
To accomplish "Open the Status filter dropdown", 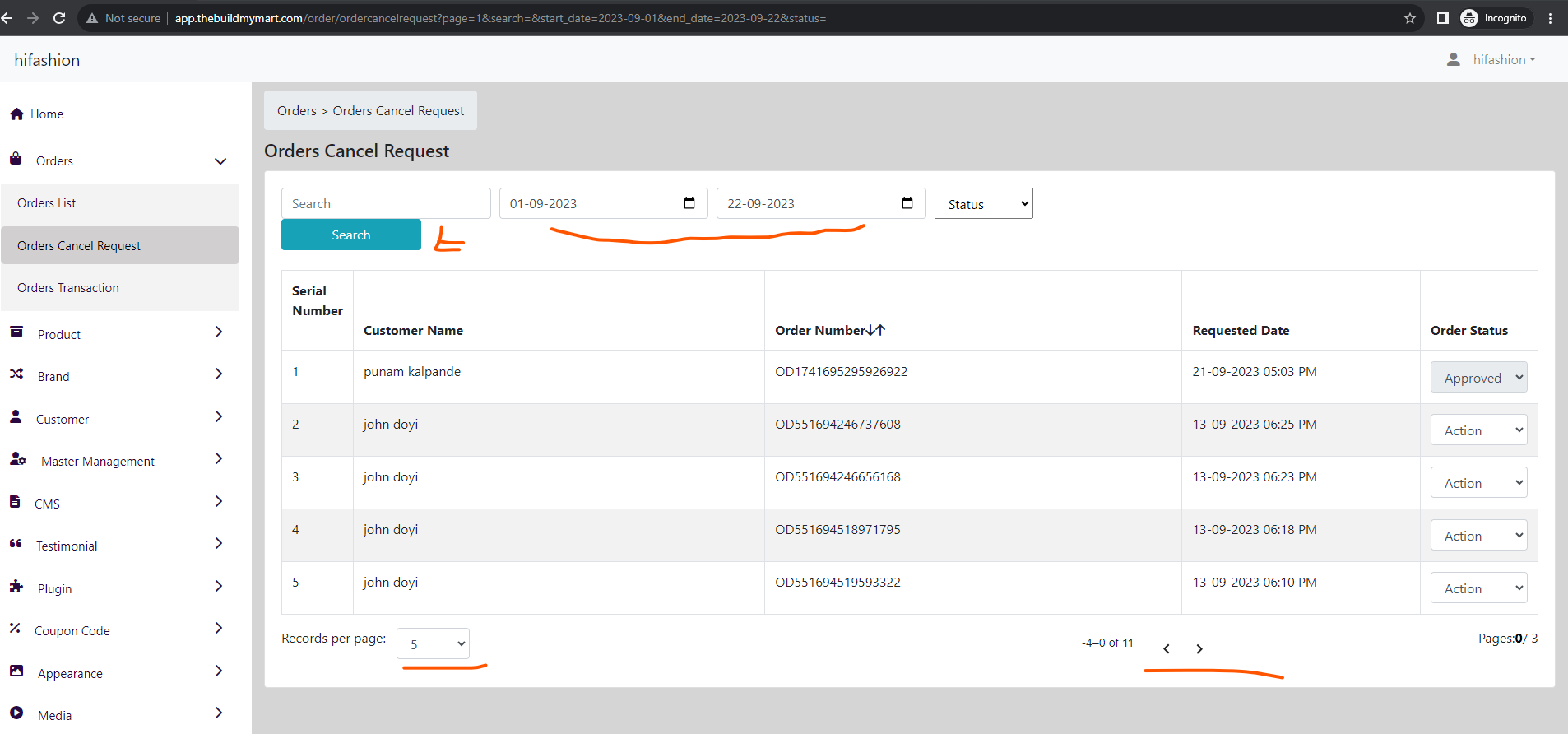I will click(983, 203).
